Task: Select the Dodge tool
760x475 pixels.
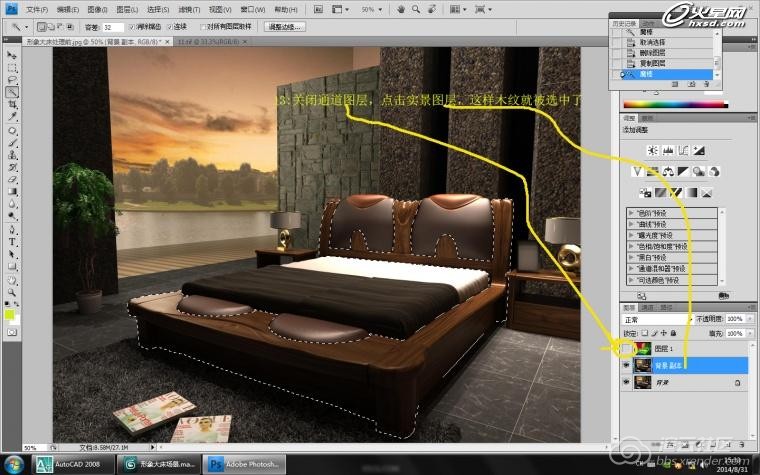Action: (x=12, y=216)
